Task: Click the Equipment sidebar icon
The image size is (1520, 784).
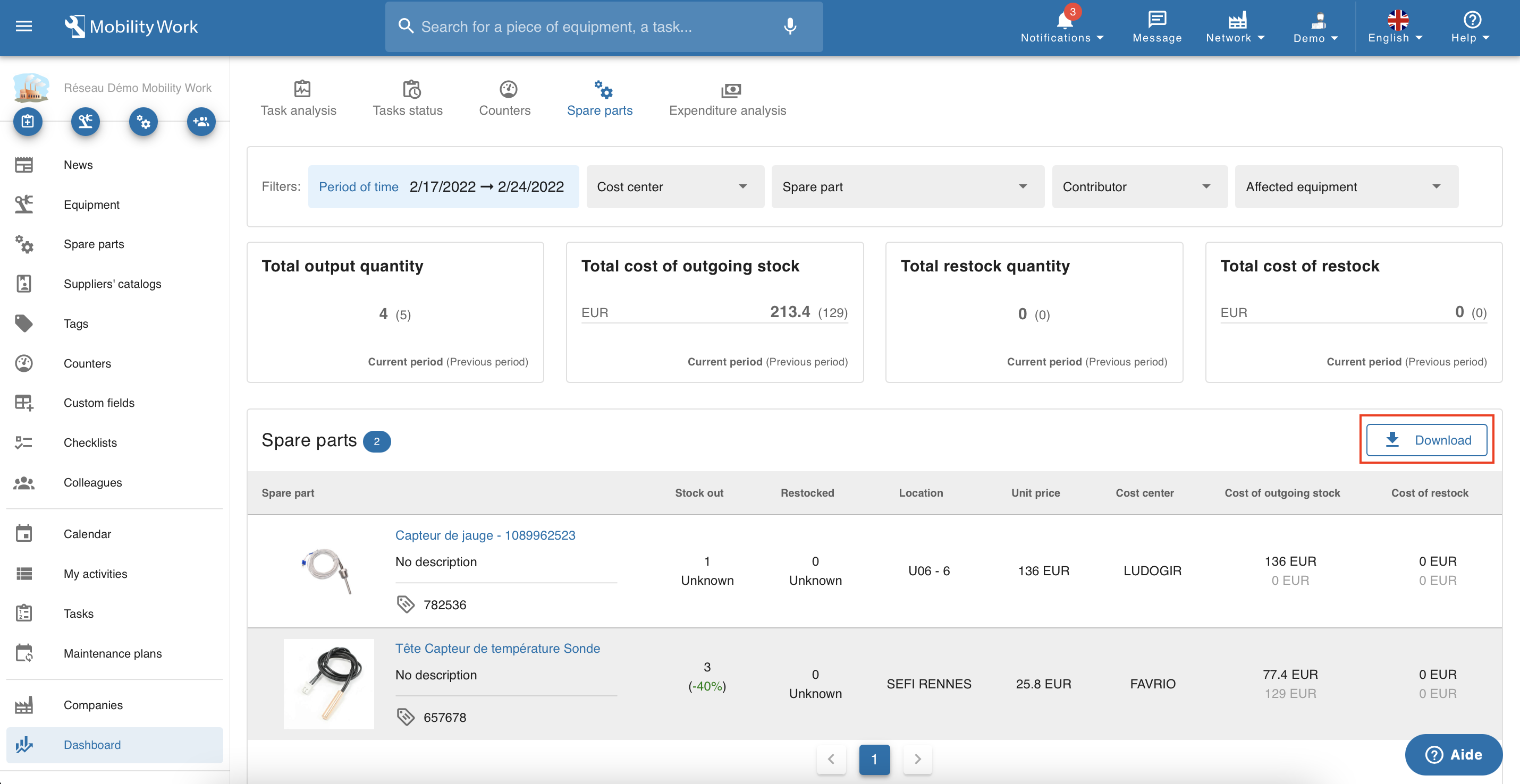Action: click(23, 204)
